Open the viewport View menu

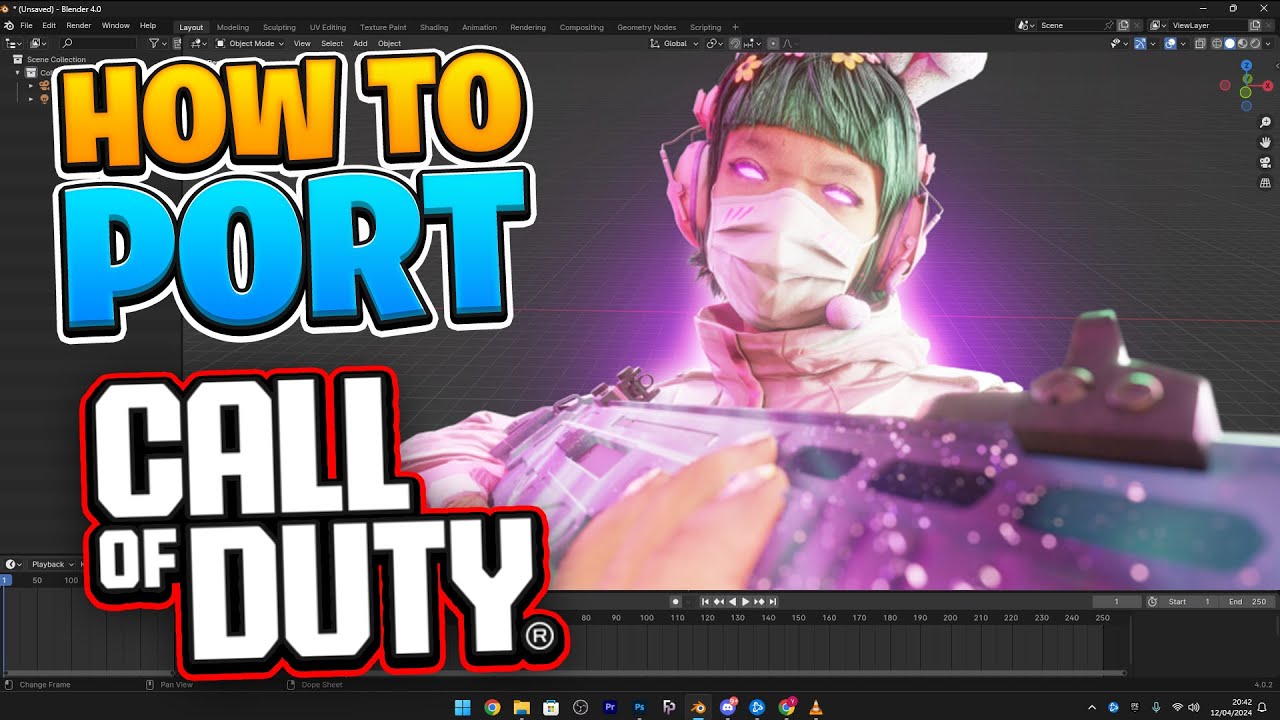click(x=302, y=43)
